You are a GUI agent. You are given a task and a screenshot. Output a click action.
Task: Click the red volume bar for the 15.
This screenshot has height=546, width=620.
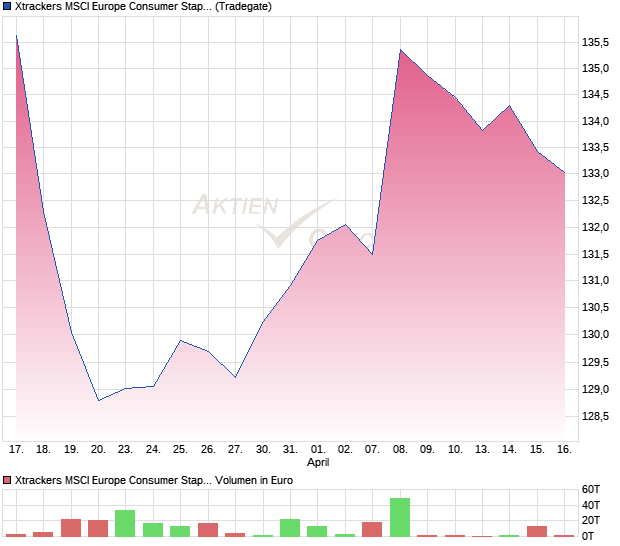click(537, 531)
